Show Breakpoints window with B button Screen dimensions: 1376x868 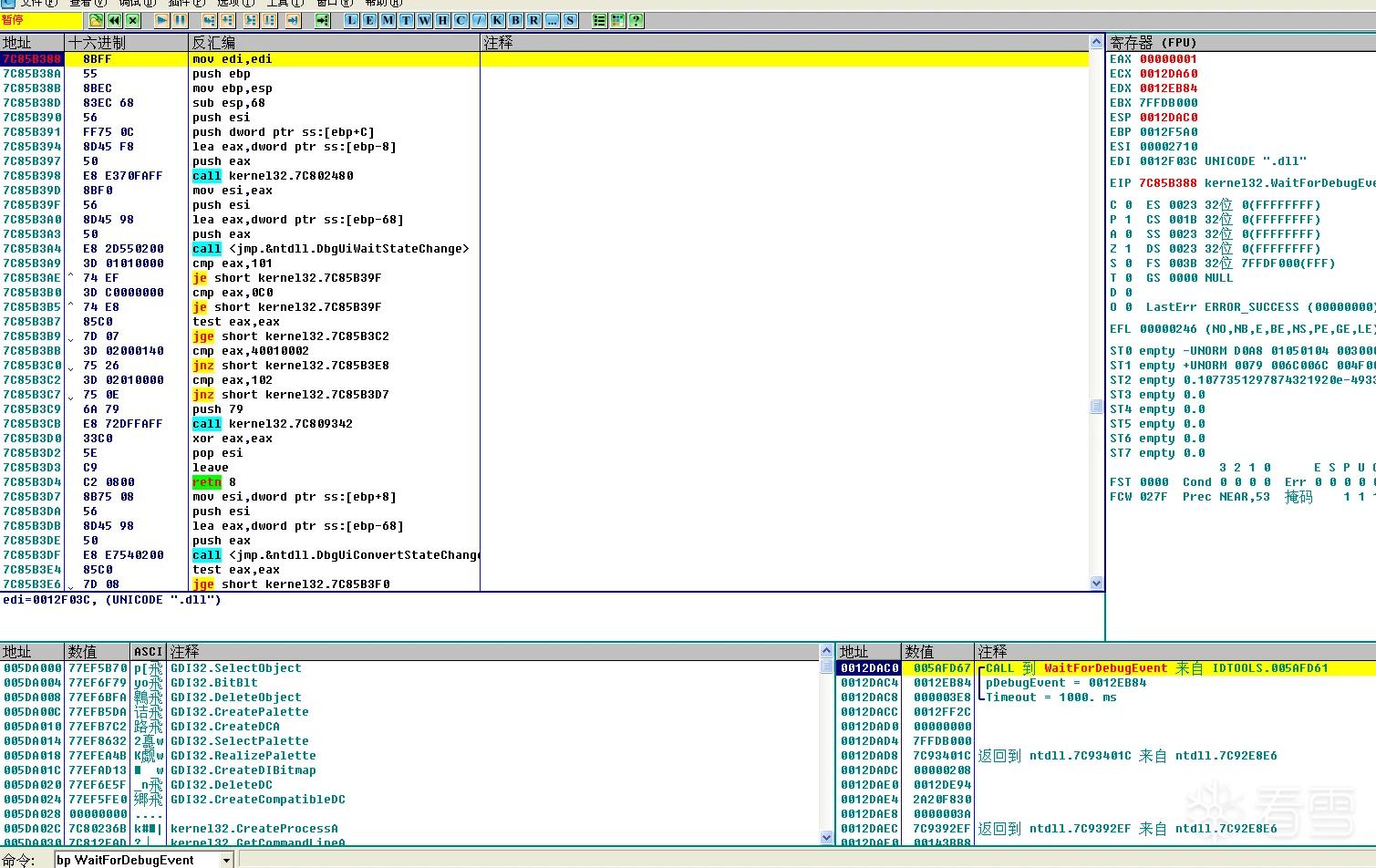coord(516,20)
